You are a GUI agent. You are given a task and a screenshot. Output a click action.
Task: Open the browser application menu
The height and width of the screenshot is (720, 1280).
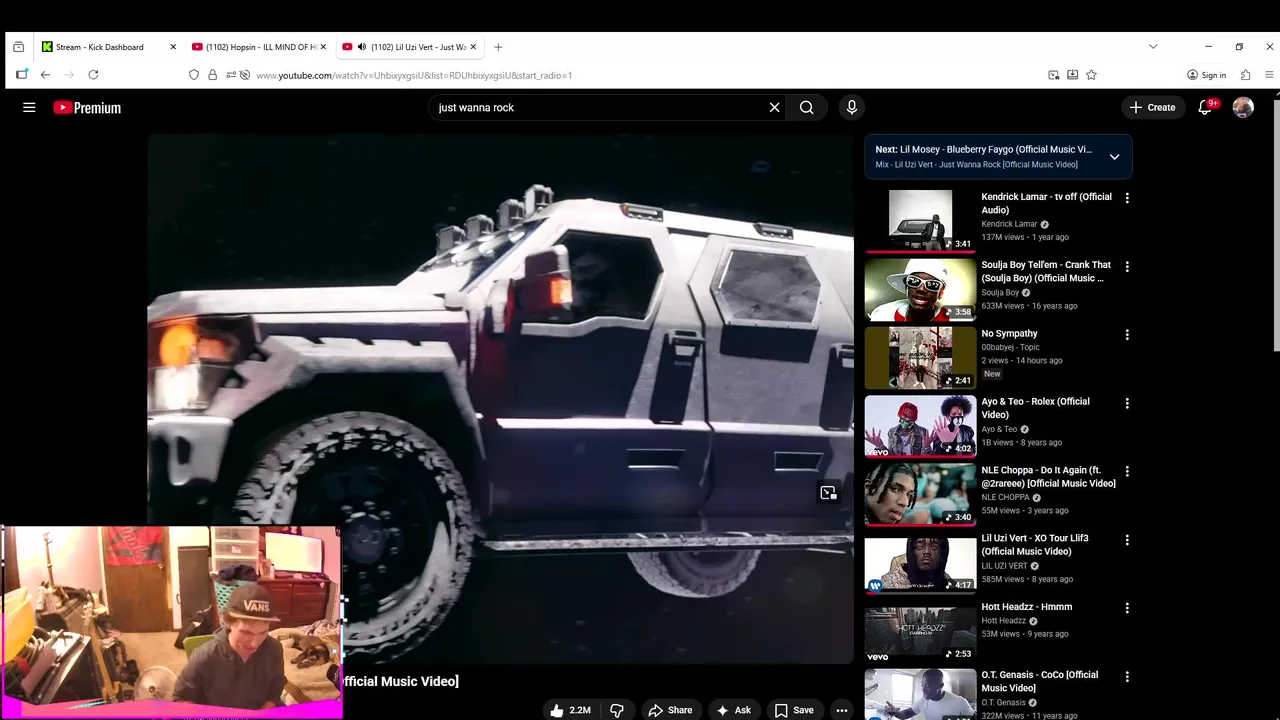pos(1269,75)
